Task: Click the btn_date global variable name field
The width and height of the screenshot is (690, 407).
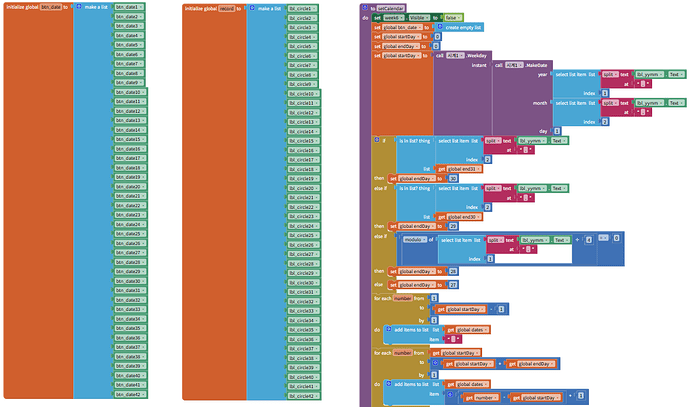Action: pos(50,8)
